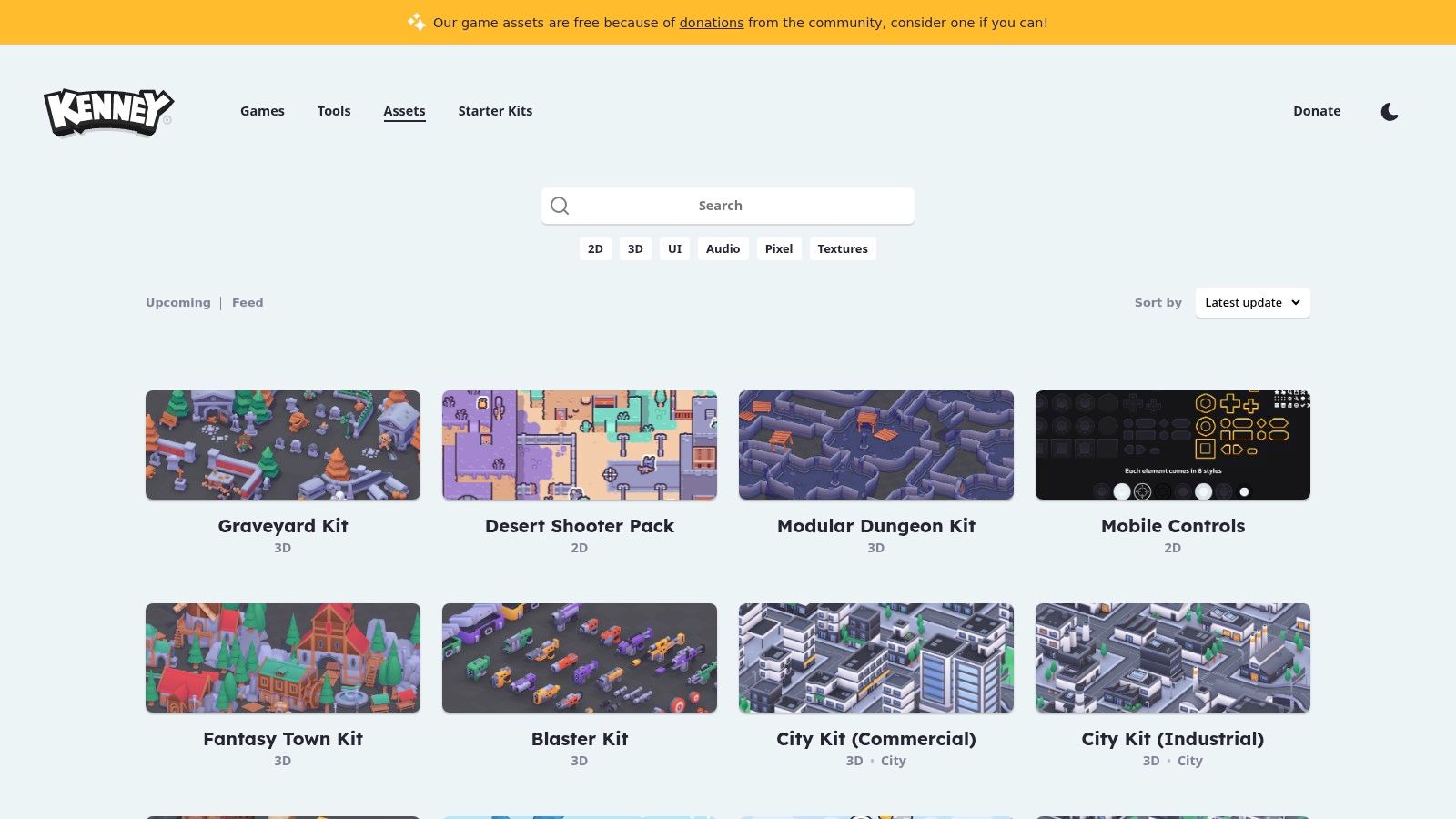Open Starter Kits in navigation
The height and width of the screenshot is (819, 1456).
tap(495, 111)
